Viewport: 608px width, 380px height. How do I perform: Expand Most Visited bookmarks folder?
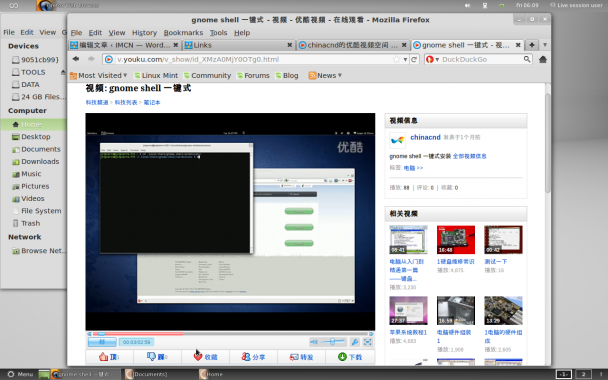98,75
